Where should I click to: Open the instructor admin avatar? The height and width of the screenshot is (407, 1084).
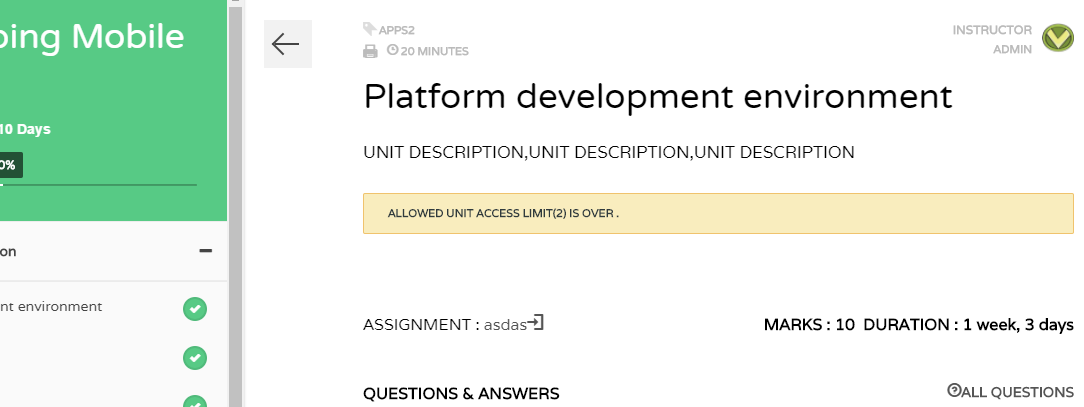[x=1058, y=38]
